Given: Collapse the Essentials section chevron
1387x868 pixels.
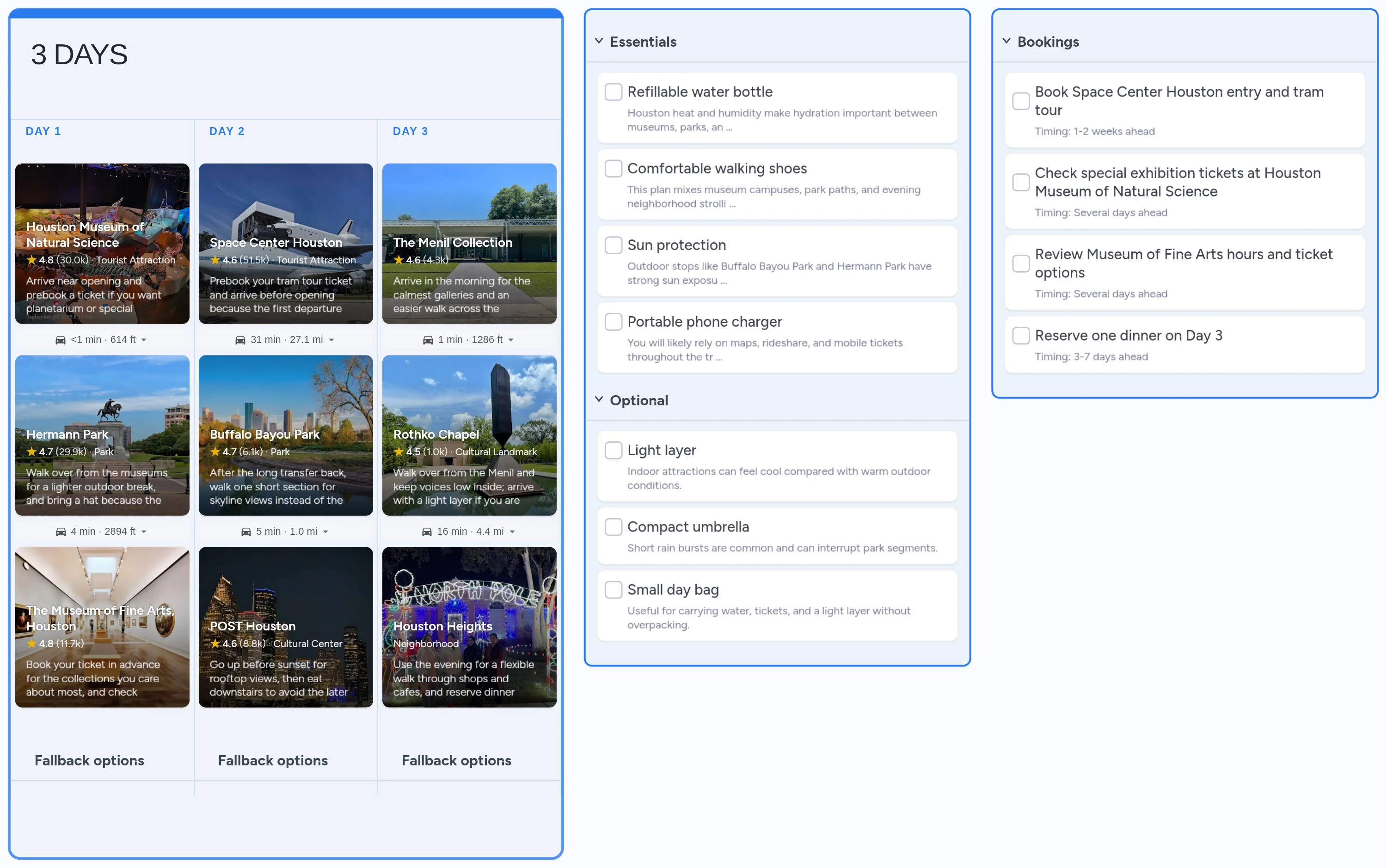Looking at the screenshot, I should (599, 41).
